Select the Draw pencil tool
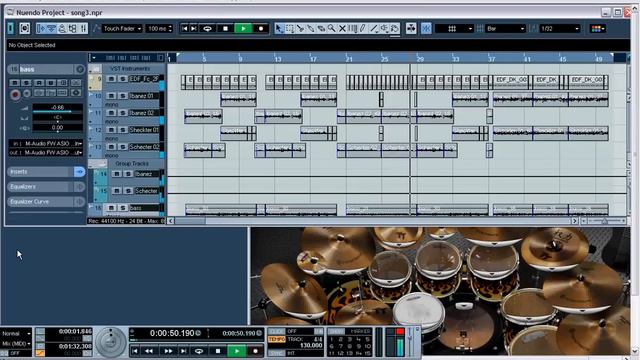The image size is (640, 360). (x=363, y=29)
